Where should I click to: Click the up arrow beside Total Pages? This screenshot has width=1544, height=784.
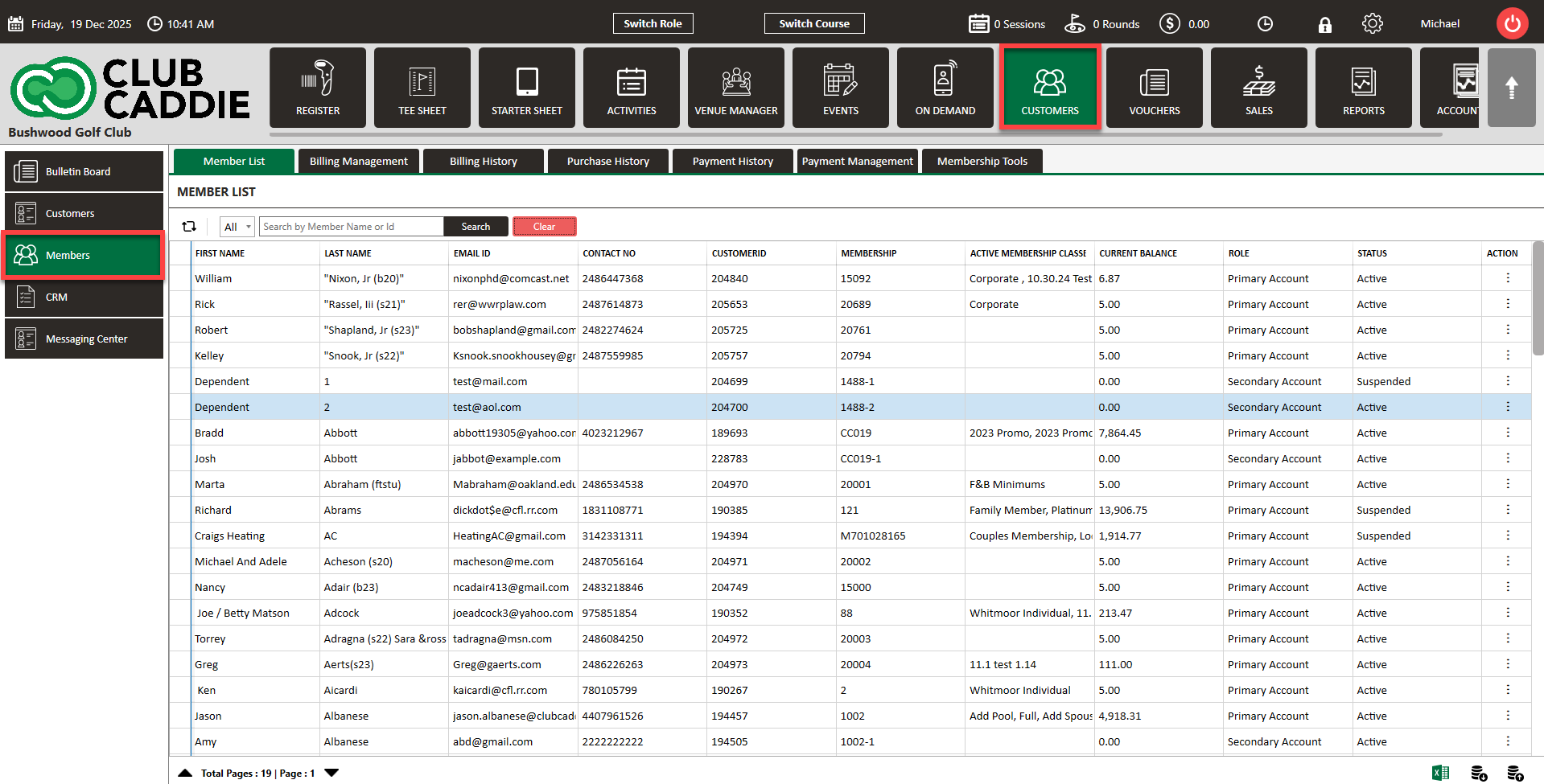(x=185, y=773)
